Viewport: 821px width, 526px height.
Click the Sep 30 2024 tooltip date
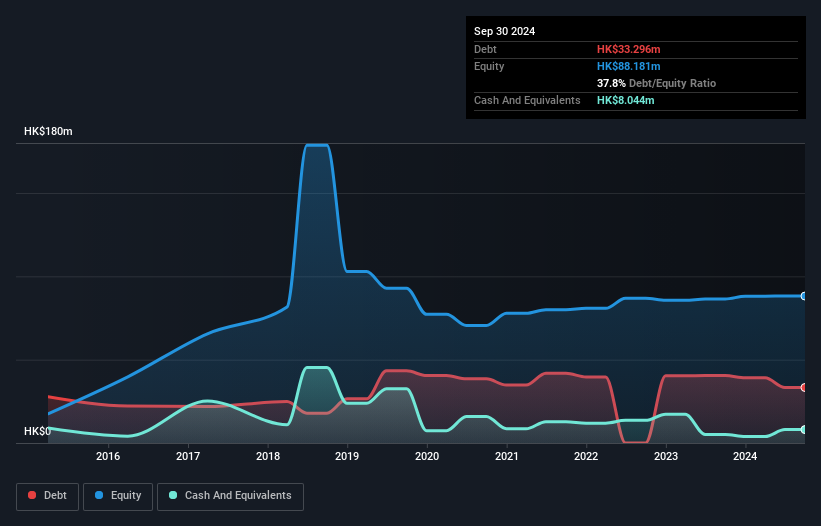click(x=505, y=31)
